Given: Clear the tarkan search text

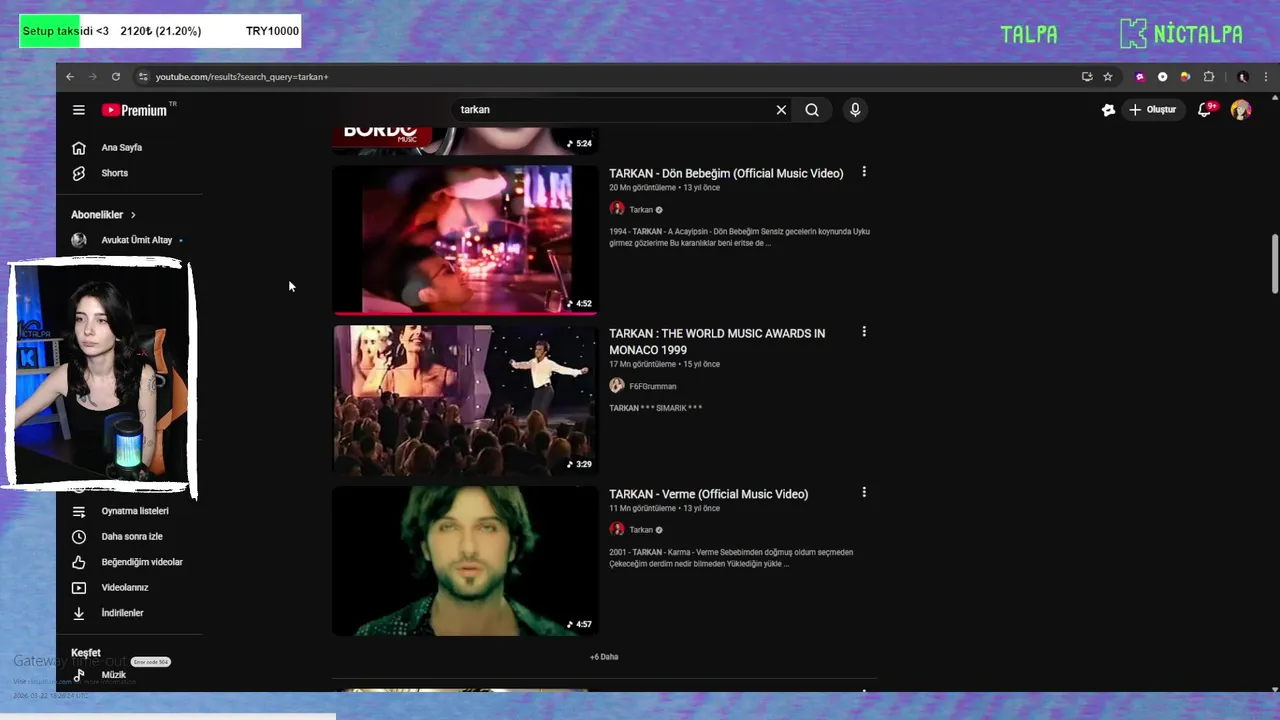Looking at the screenshot, I should tap(781, 110).
